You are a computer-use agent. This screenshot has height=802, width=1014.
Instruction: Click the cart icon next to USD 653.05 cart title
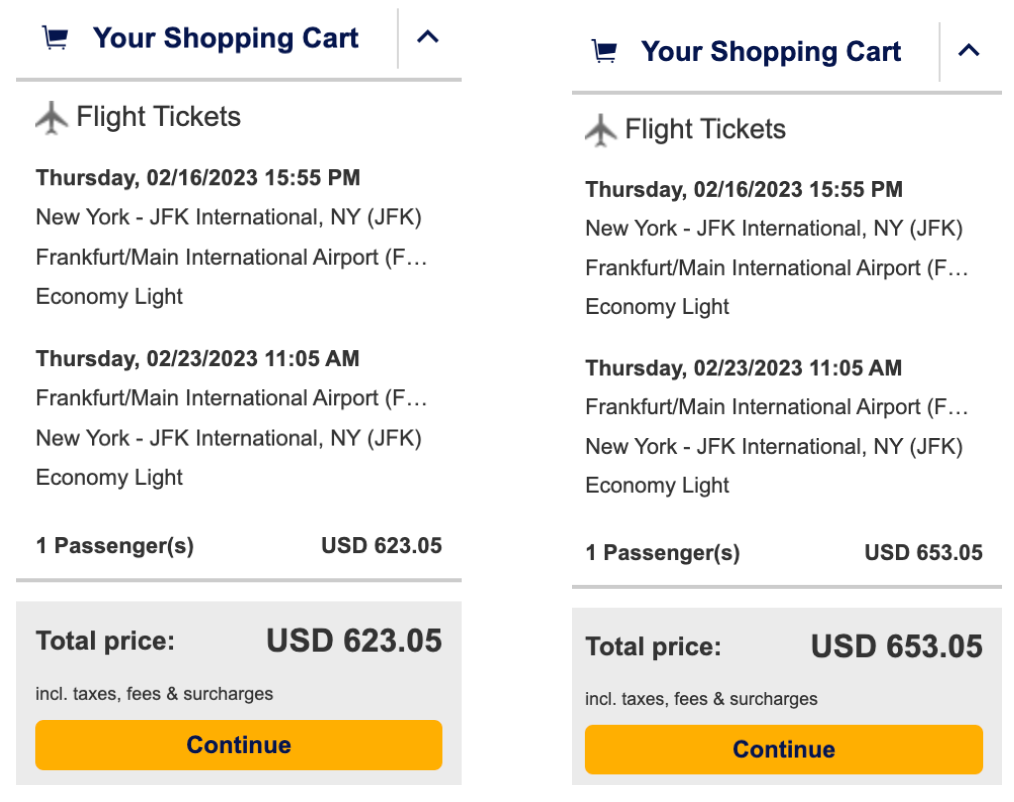603,49
